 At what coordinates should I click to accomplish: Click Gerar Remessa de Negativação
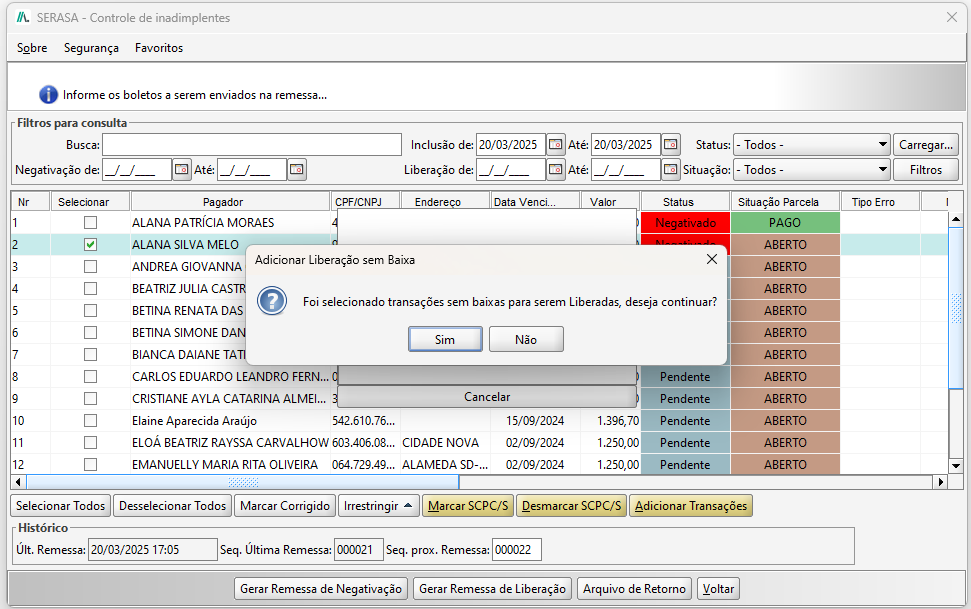click(321, 589)
